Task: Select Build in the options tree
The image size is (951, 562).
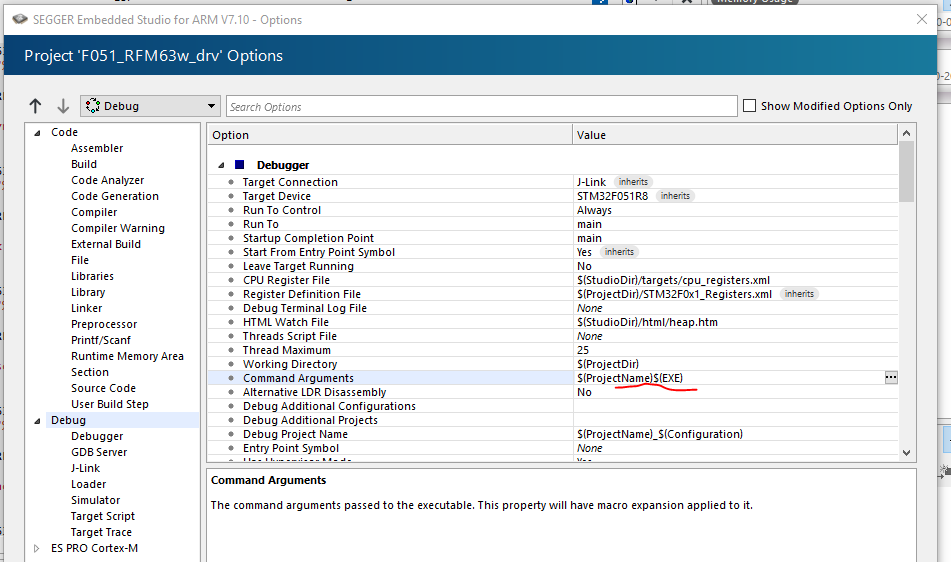Action: 84,164
